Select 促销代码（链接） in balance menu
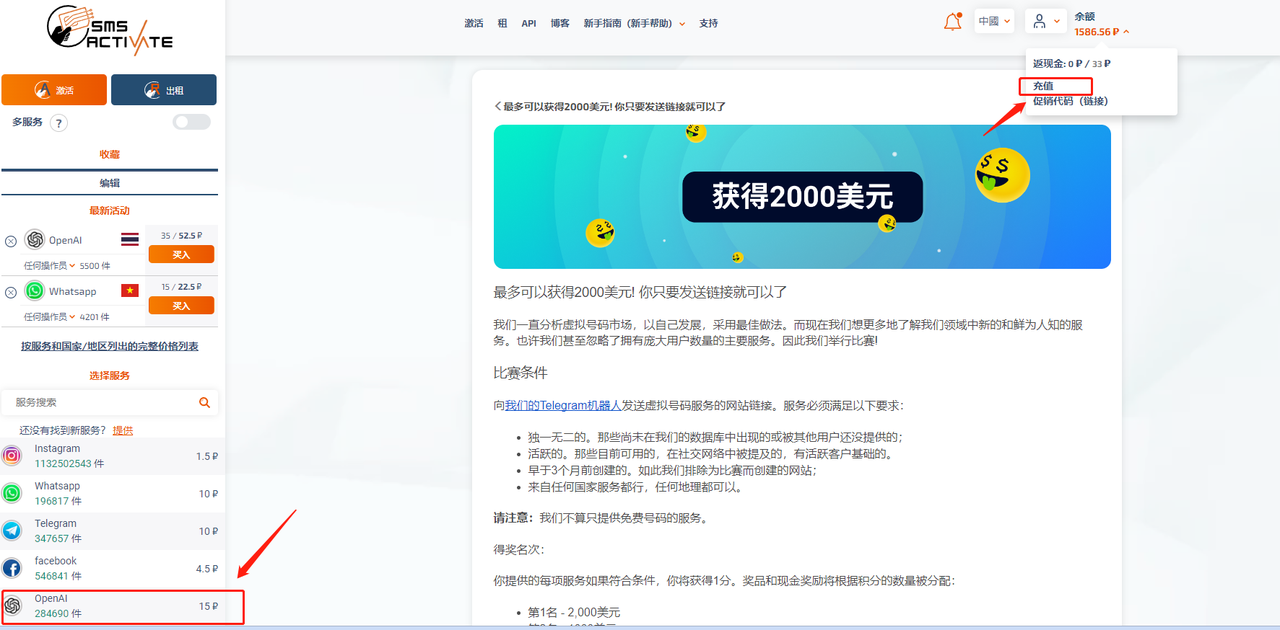Image resolution: width=1280 pixels, height=630 pixels. point(1070,101)
